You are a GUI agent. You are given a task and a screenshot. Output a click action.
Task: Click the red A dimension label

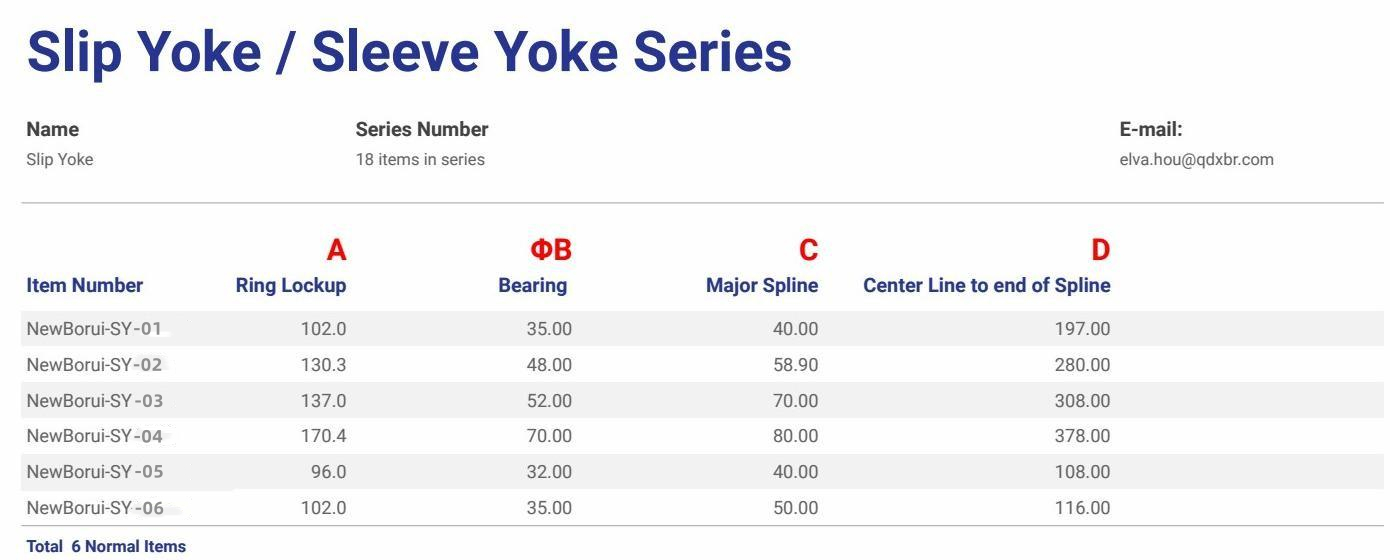(x=337, y=250)
